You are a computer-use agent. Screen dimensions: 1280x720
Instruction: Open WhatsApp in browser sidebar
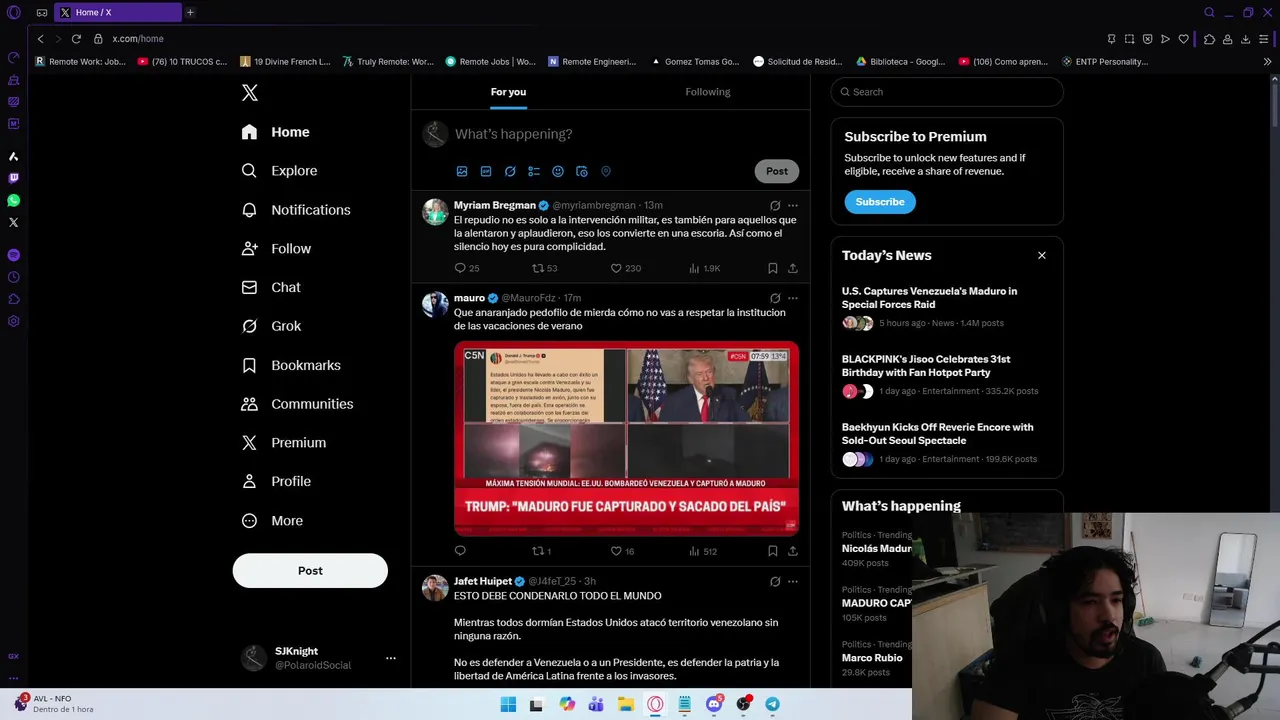(14, 201)
